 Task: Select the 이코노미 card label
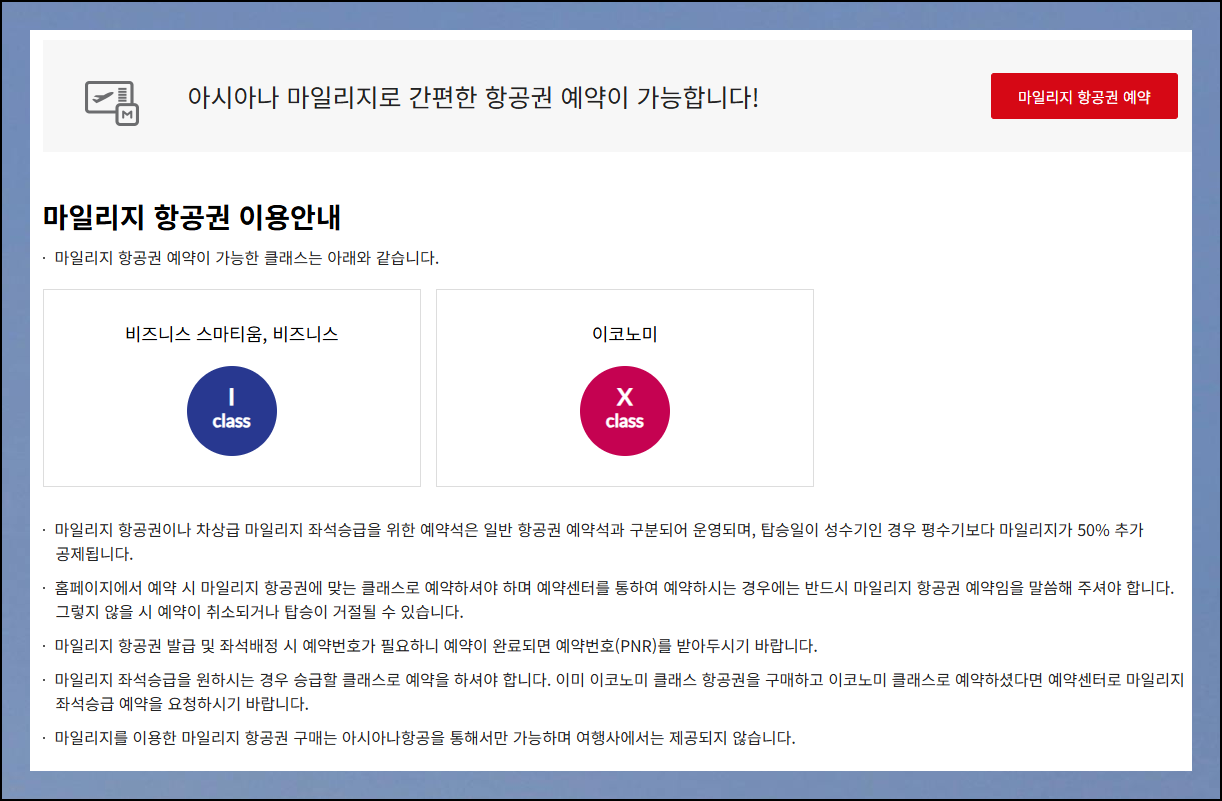click(x=625, y=334)
